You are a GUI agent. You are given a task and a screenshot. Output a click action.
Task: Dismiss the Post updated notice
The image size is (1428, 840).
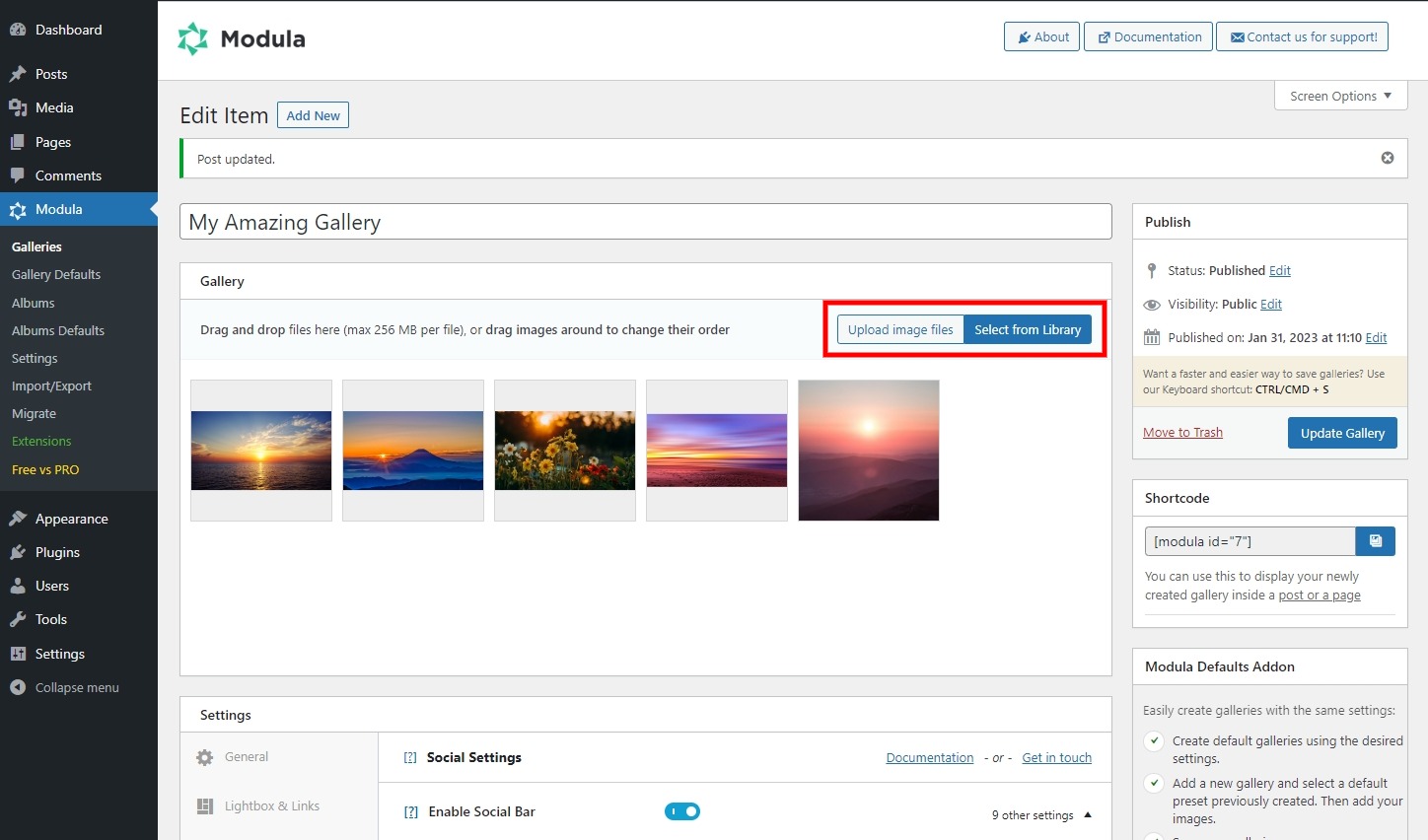pos(1388,157)
